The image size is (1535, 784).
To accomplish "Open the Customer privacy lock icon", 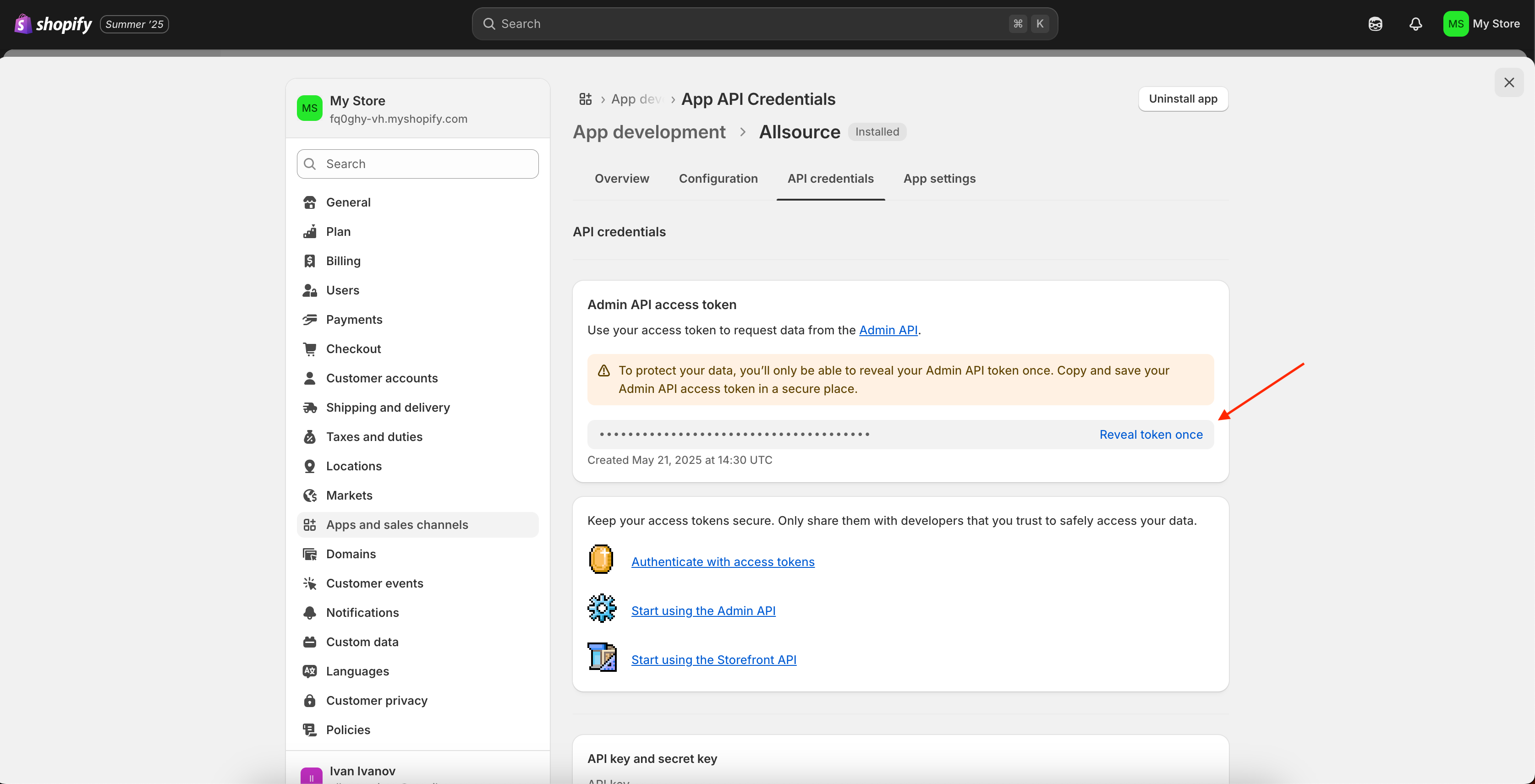I will (x=310, y=701).
